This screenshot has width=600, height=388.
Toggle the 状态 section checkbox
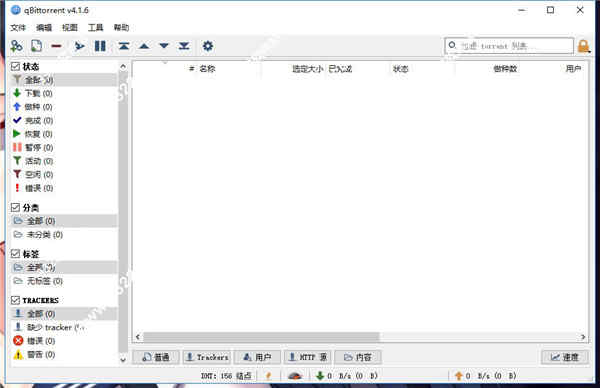[15, 67]
